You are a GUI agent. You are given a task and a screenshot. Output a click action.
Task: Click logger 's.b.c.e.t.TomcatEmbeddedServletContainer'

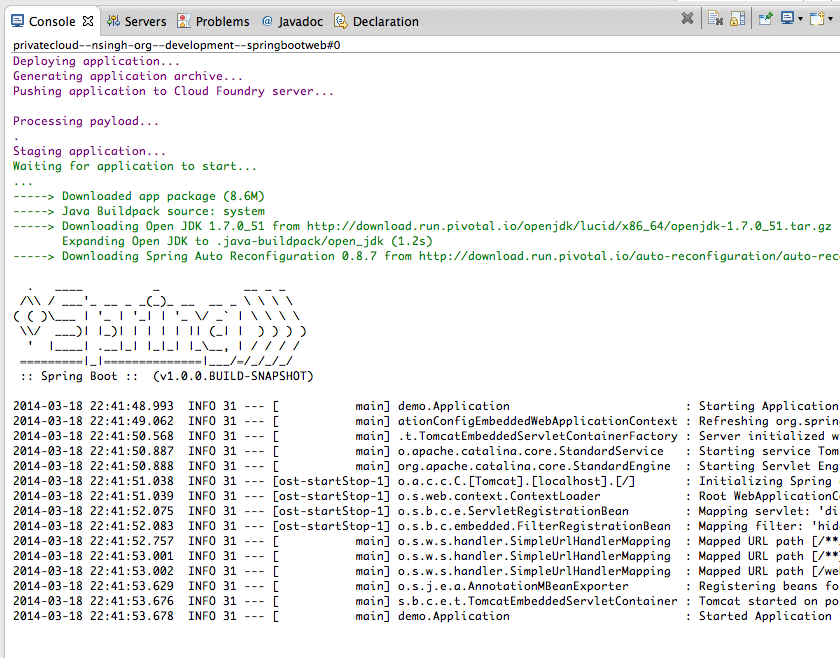point(537,601)
